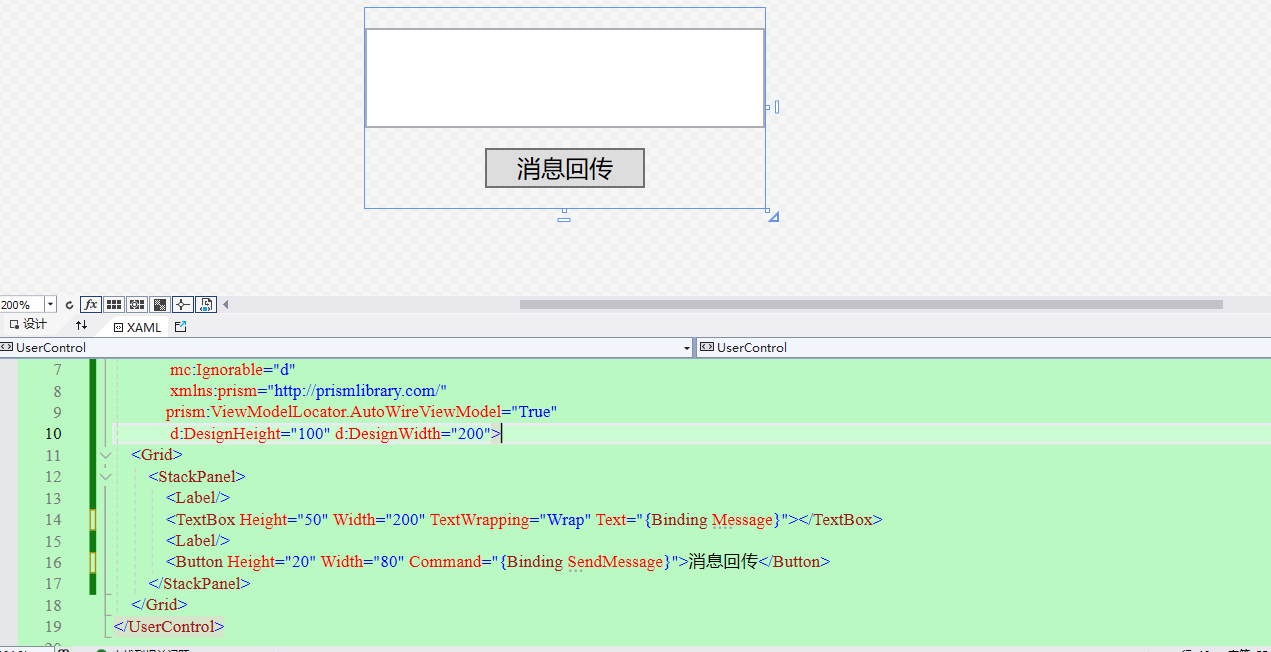Viewport: 1271px width, 652px height.
Task: Toggle the fx effects button
Action: (91, 305)
